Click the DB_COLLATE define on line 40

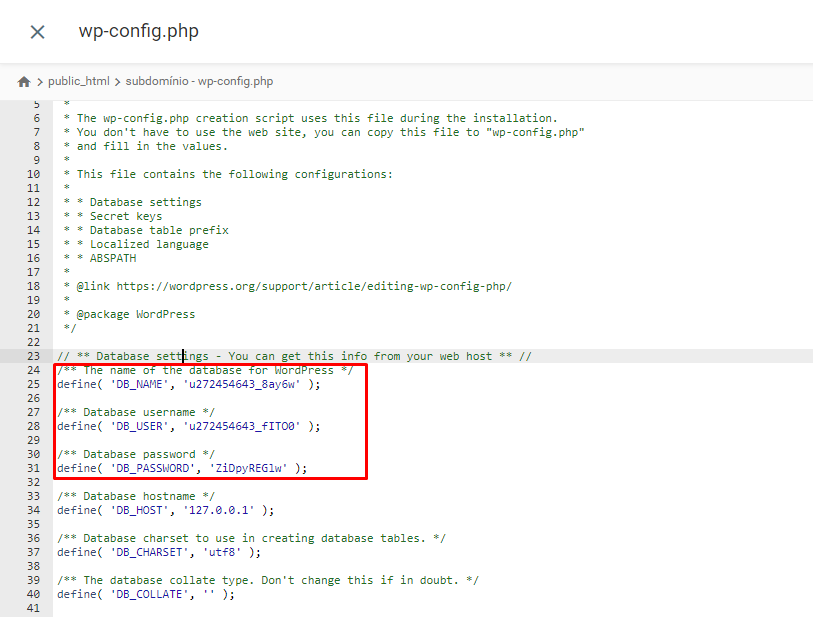pos(145,593)
